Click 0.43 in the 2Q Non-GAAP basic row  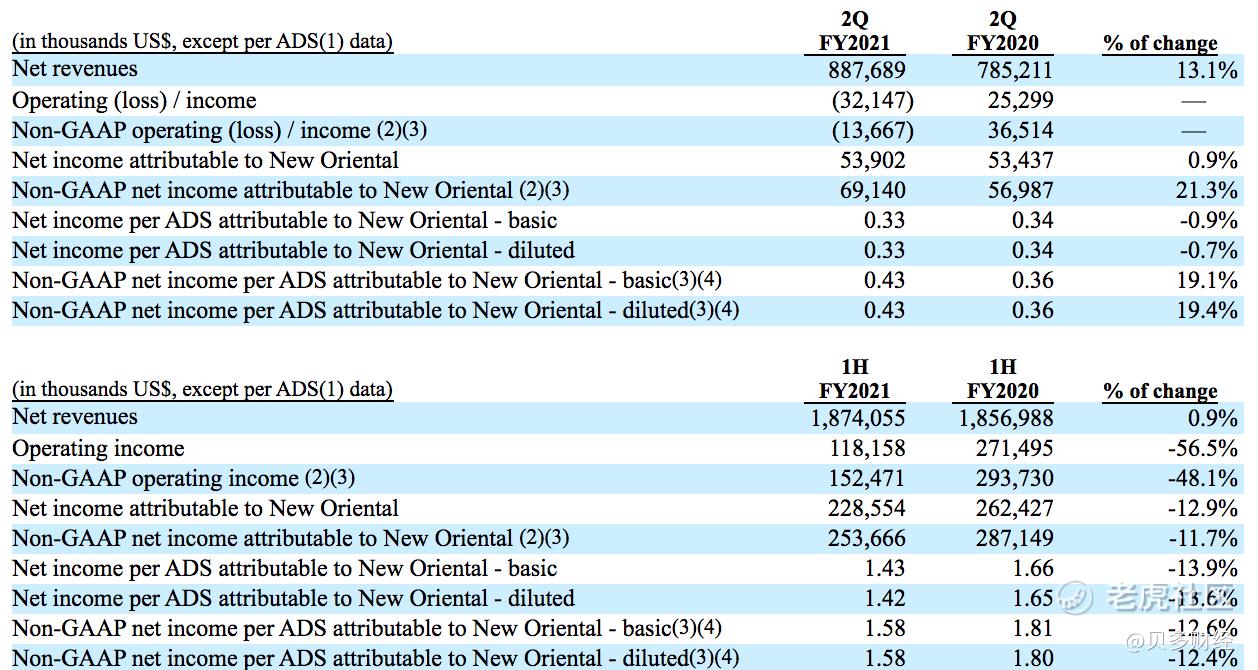(x=884, y=280)
